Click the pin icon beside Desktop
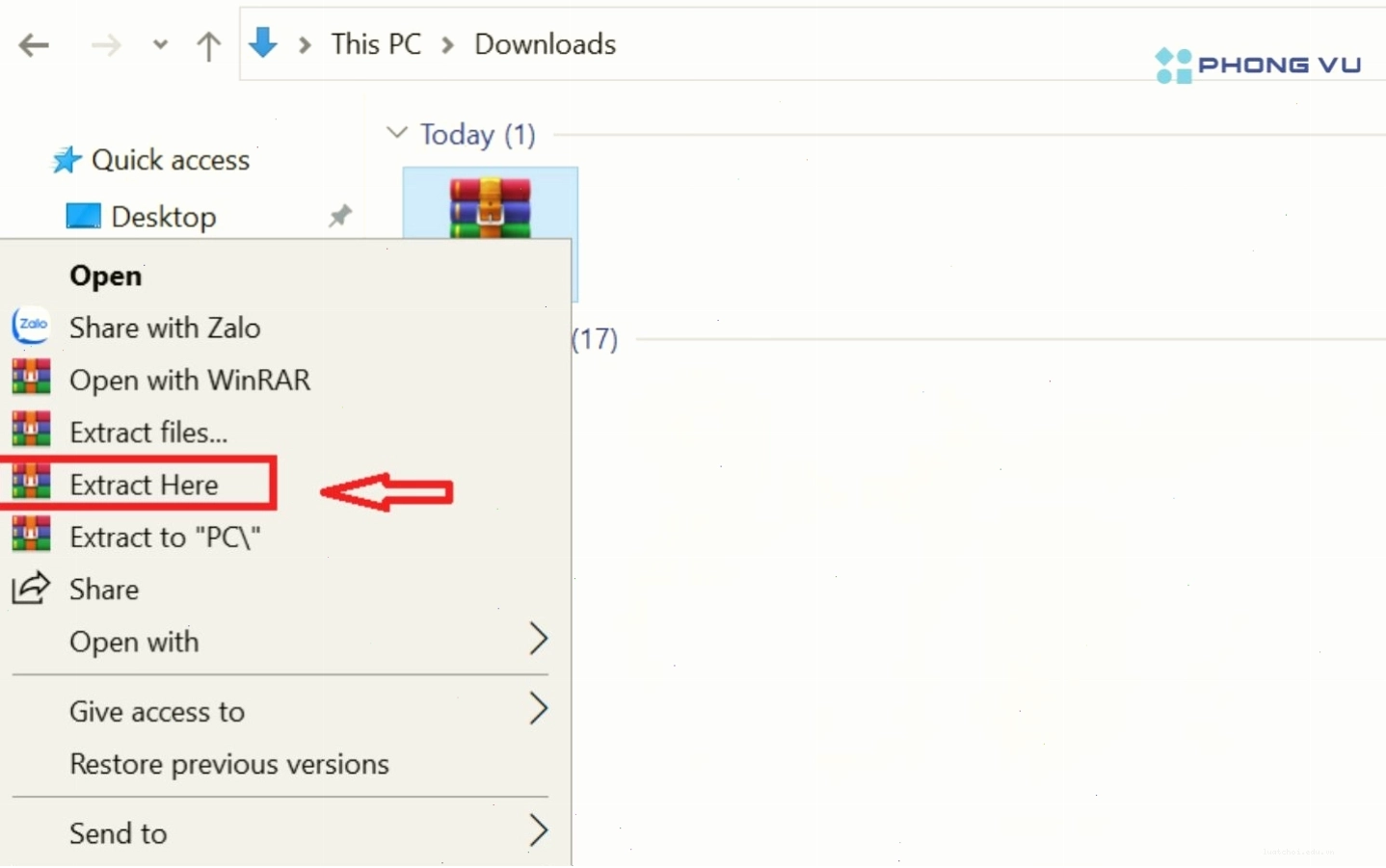 tap(339, 216)
